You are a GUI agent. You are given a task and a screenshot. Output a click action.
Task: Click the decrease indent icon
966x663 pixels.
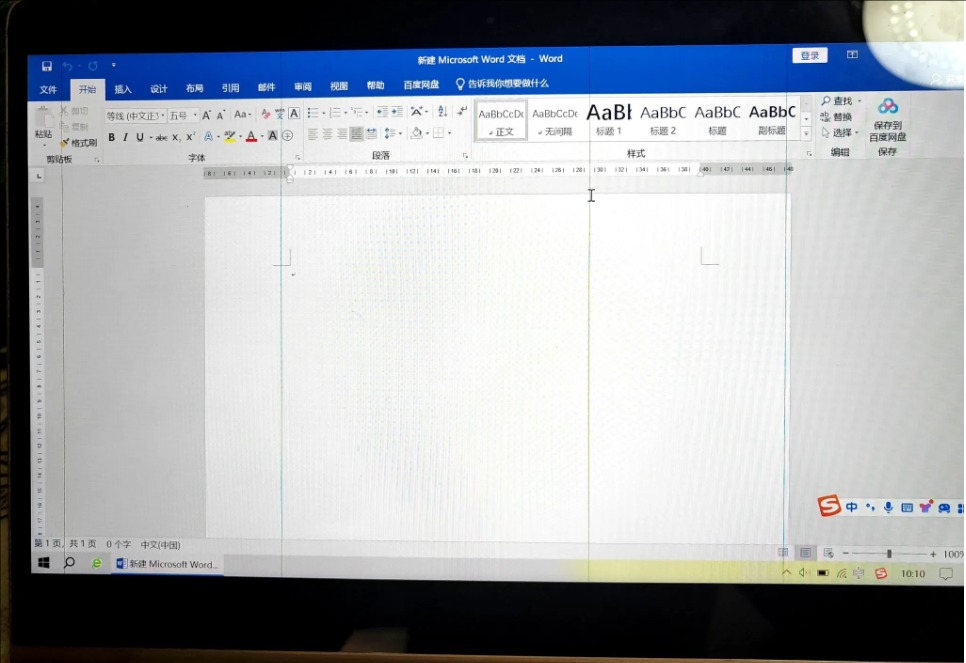[x=382, y=112]
